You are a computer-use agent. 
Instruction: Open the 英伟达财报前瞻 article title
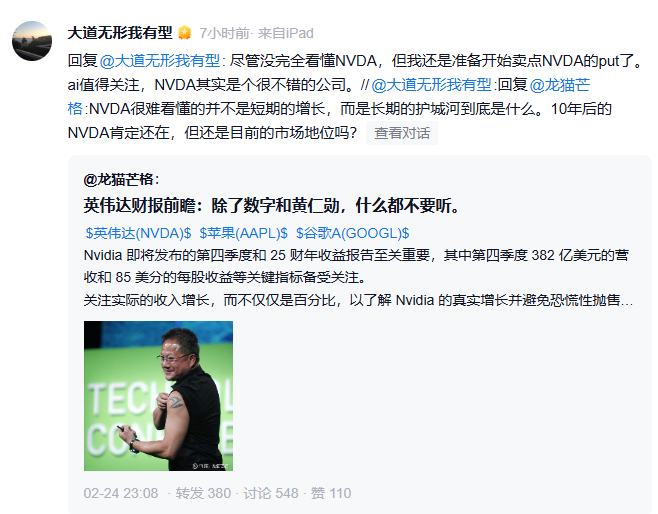click(273, 206)
